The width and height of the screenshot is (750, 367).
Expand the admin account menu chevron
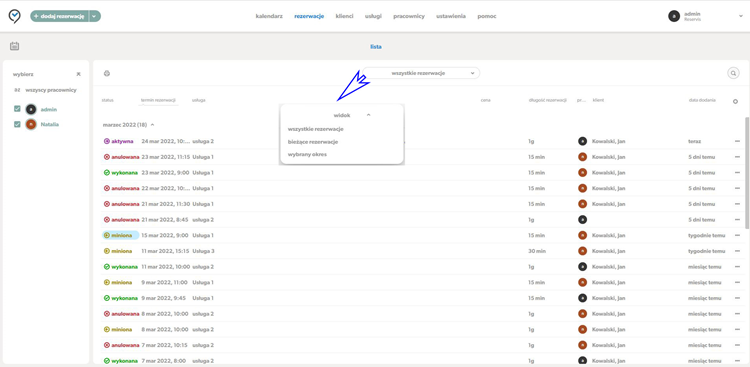(x=740, y=16)
